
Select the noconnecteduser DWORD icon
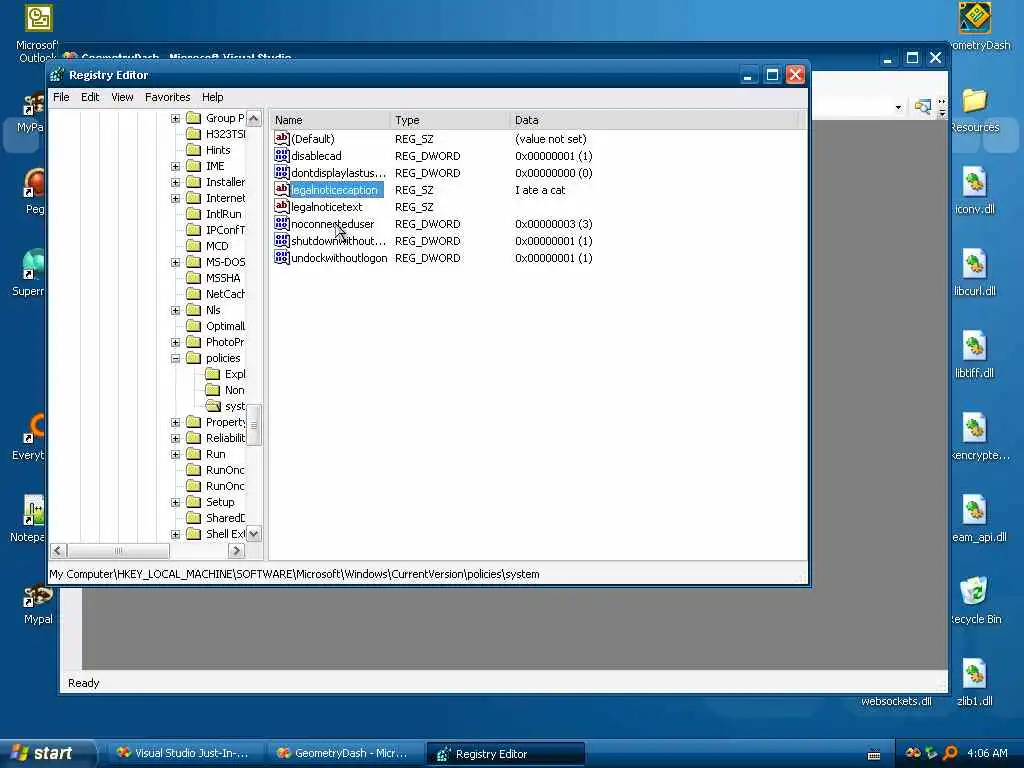(x=281, y=223)
